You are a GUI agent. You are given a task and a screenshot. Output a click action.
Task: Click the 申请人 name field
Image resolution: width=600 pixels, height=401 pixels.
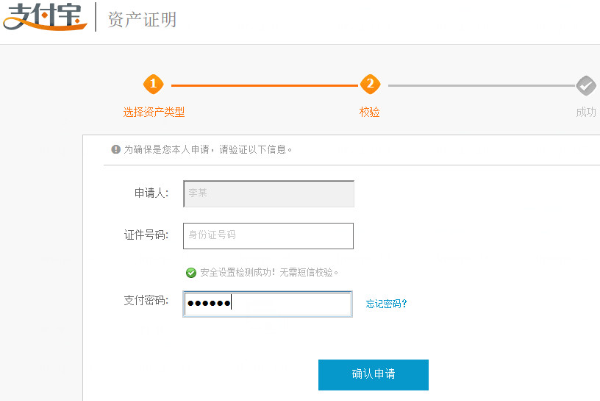[x=268, y=193]
